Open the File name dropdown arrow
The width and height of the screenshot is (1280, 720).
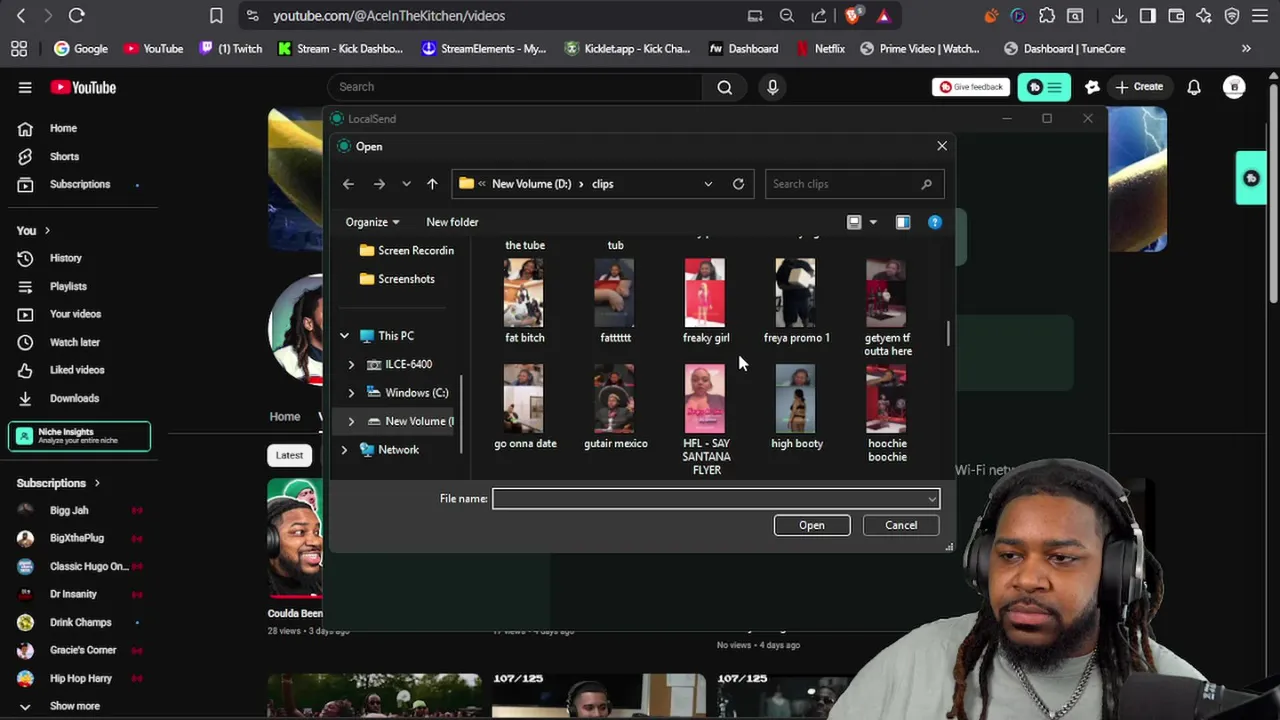[x=932, y=499]
